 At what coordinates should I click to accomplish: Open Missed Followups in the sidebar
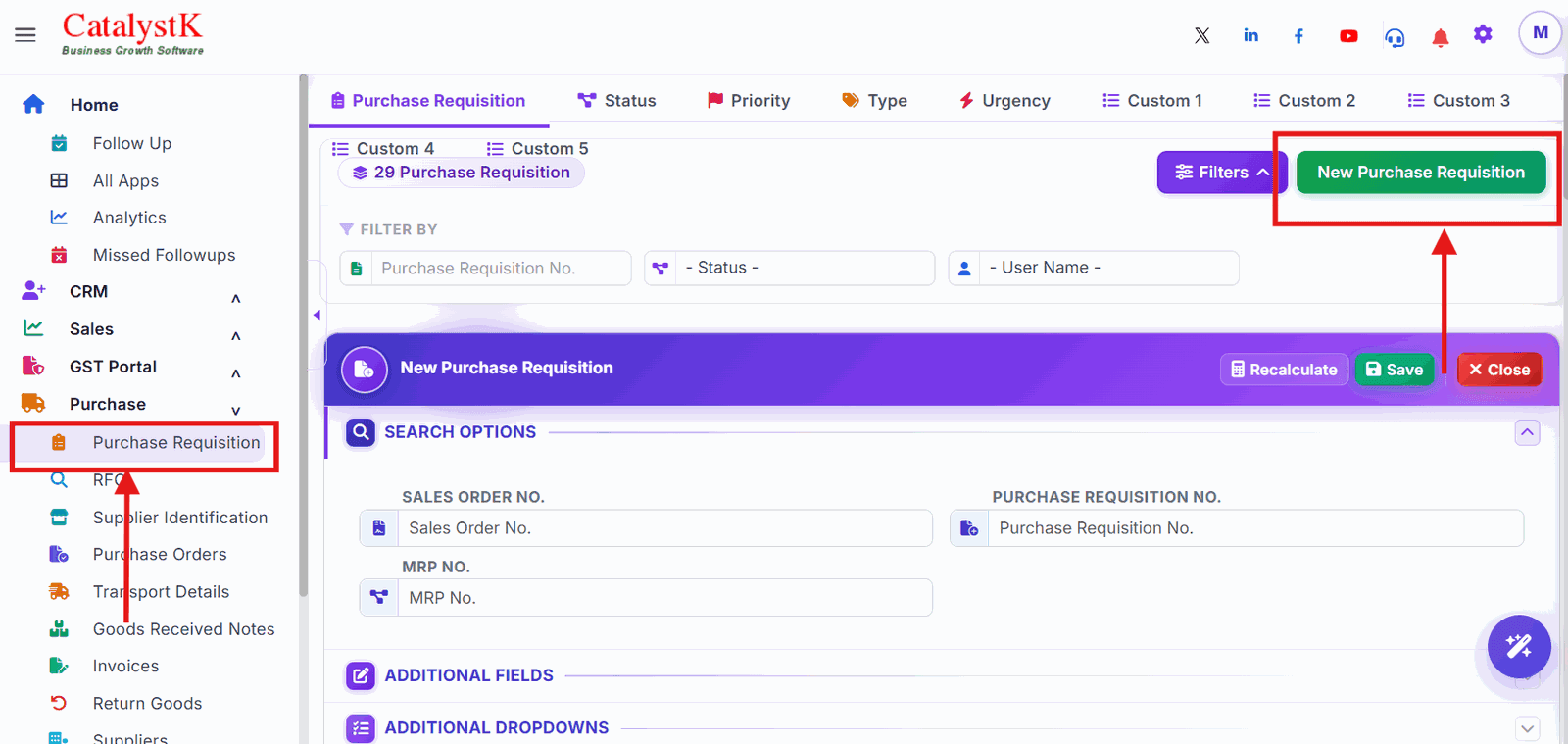tap(164, 255)
